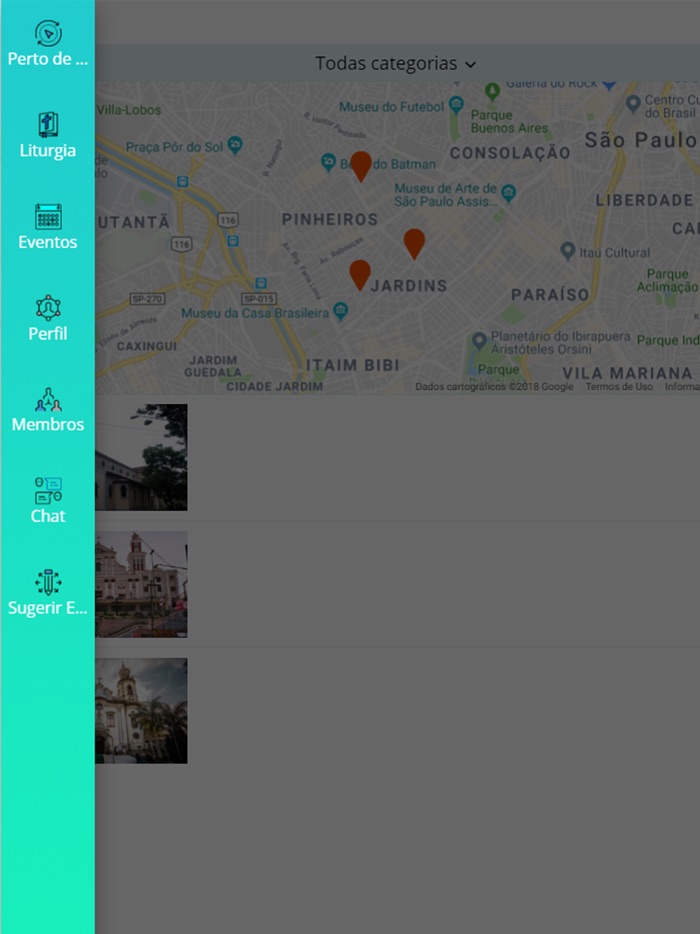
Task: Open the Perto de... compass icon
Action: click(48, 33)
